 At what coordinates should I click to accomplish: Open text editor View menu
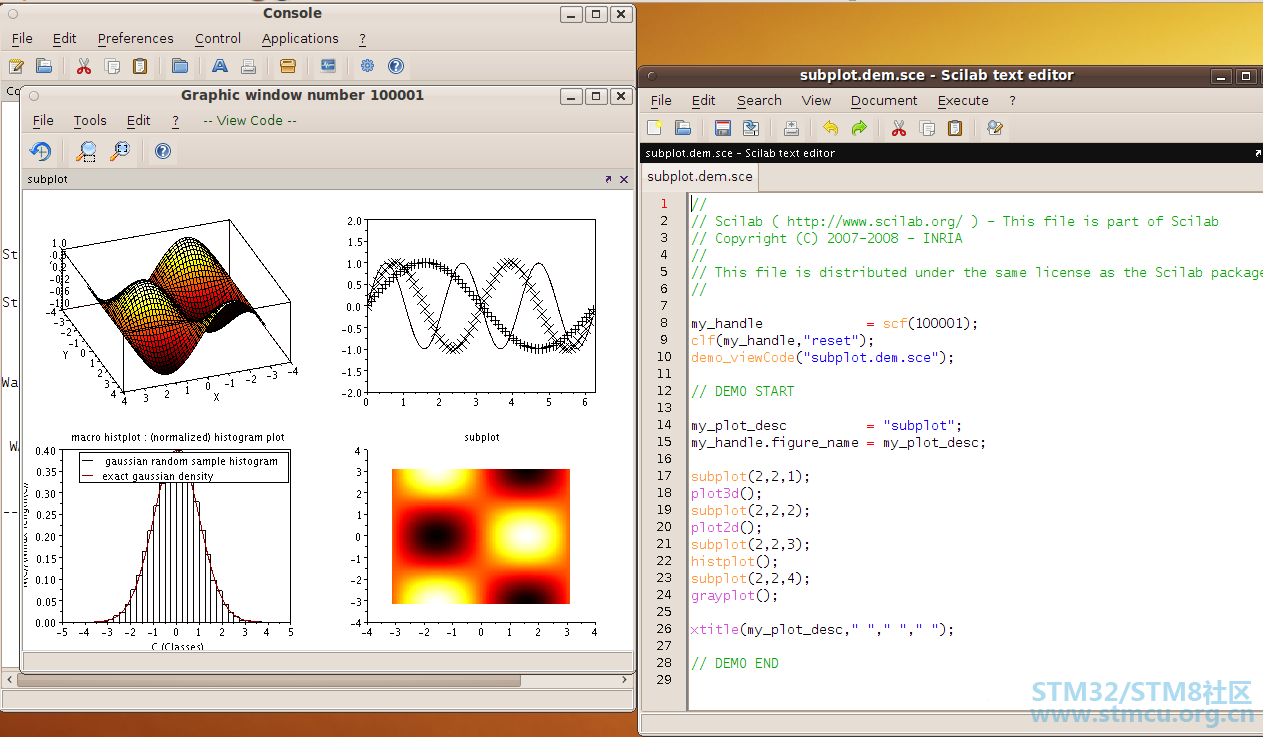point(816,100)
